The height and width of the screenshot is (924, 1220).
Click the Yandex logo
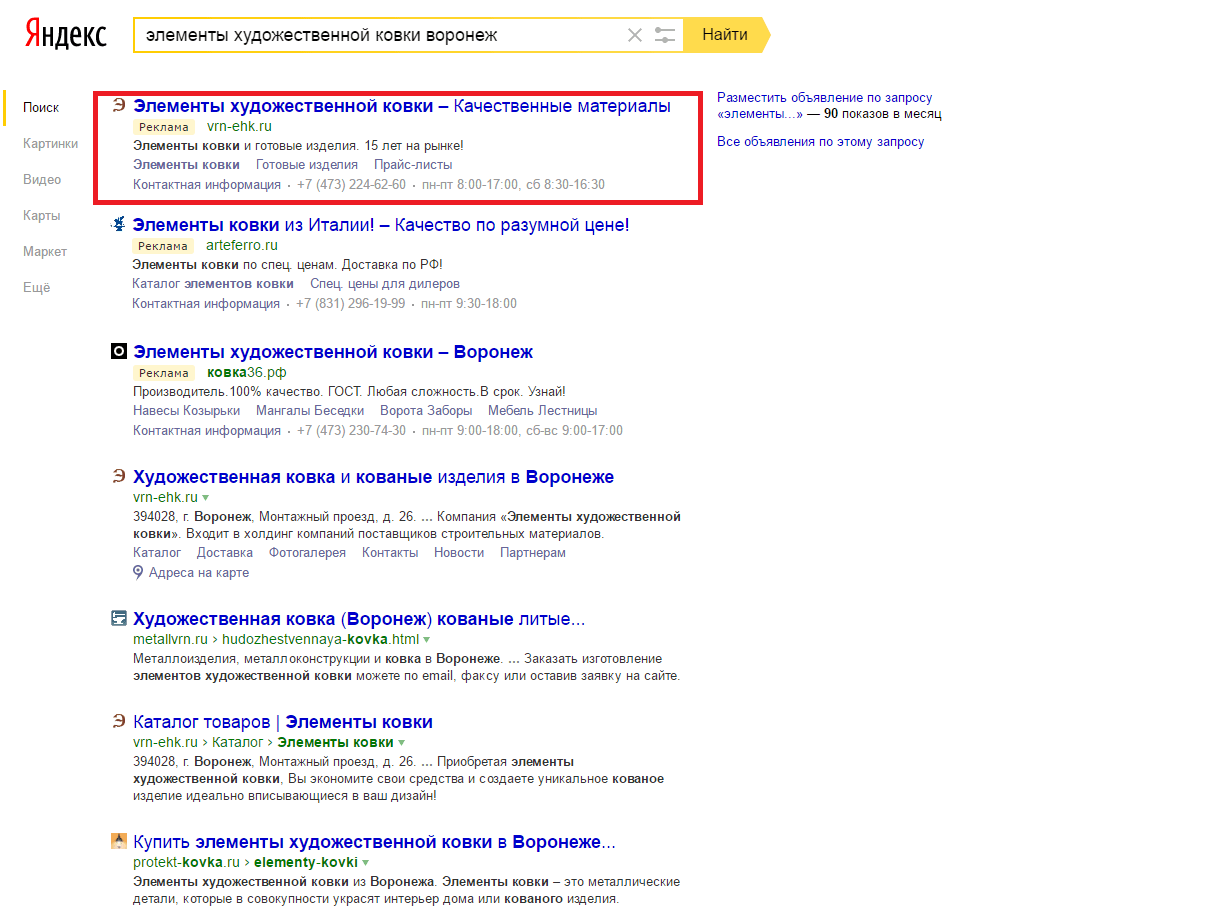coord(66,34)
